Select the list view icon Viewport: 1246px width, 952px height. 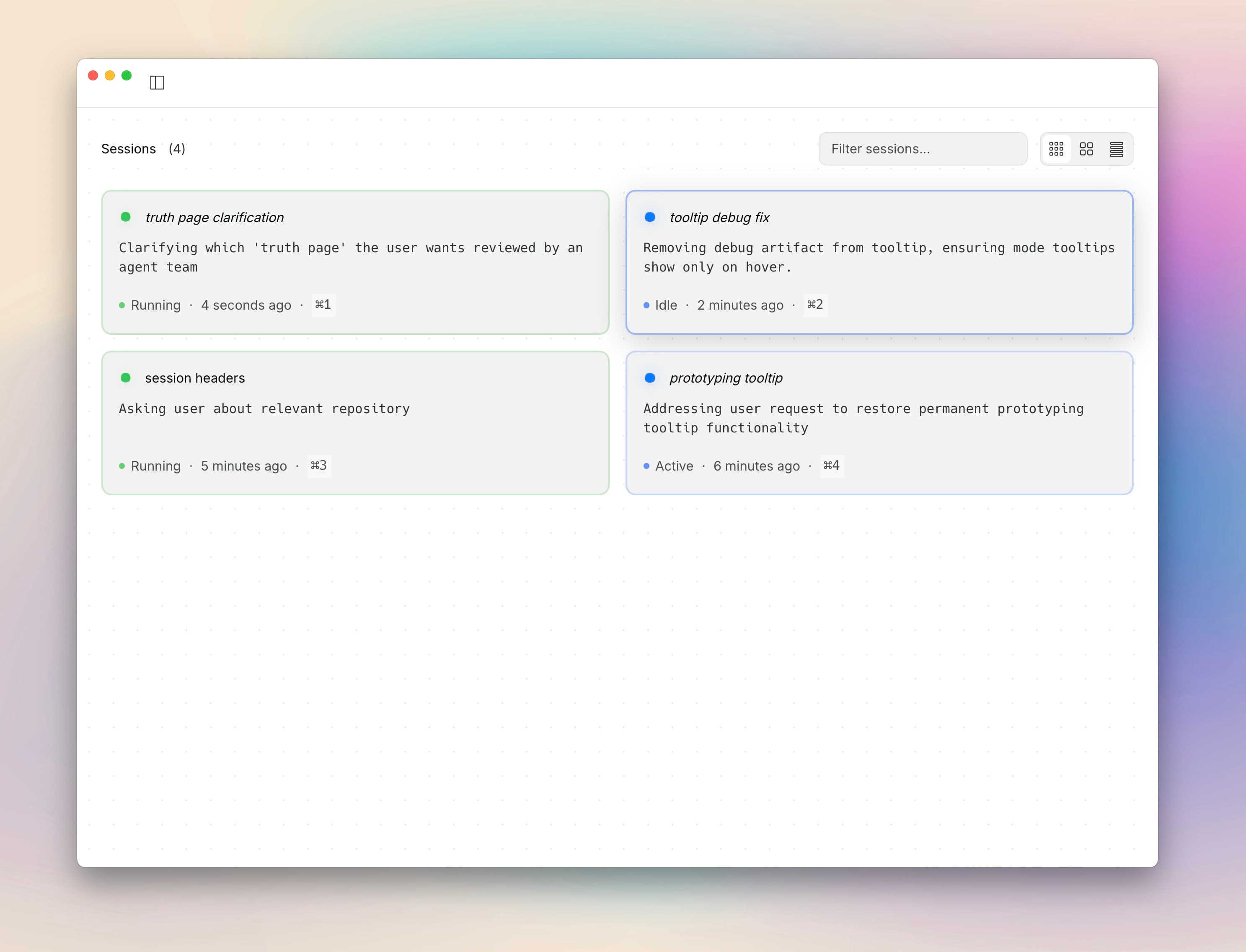[x=1116, y=148]
